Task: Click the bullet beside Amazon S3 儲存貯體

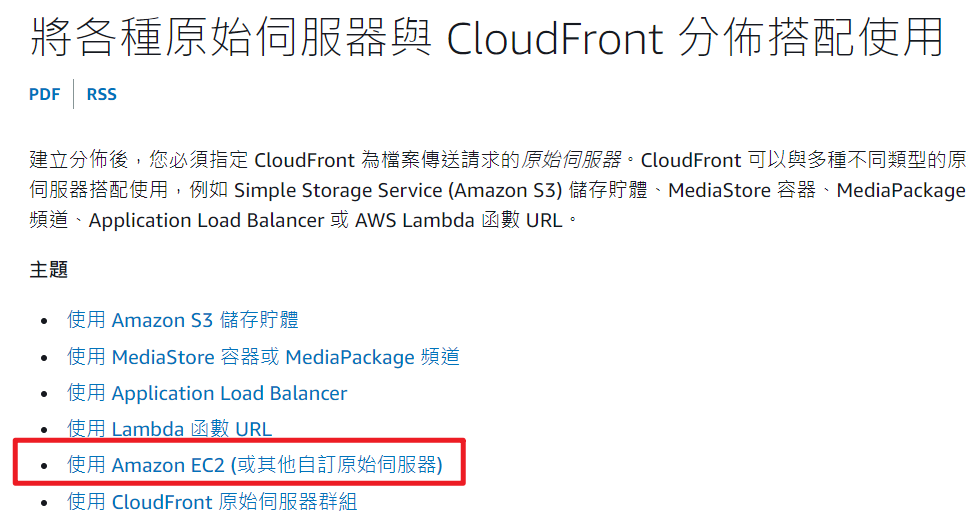Action: [44, 321]
